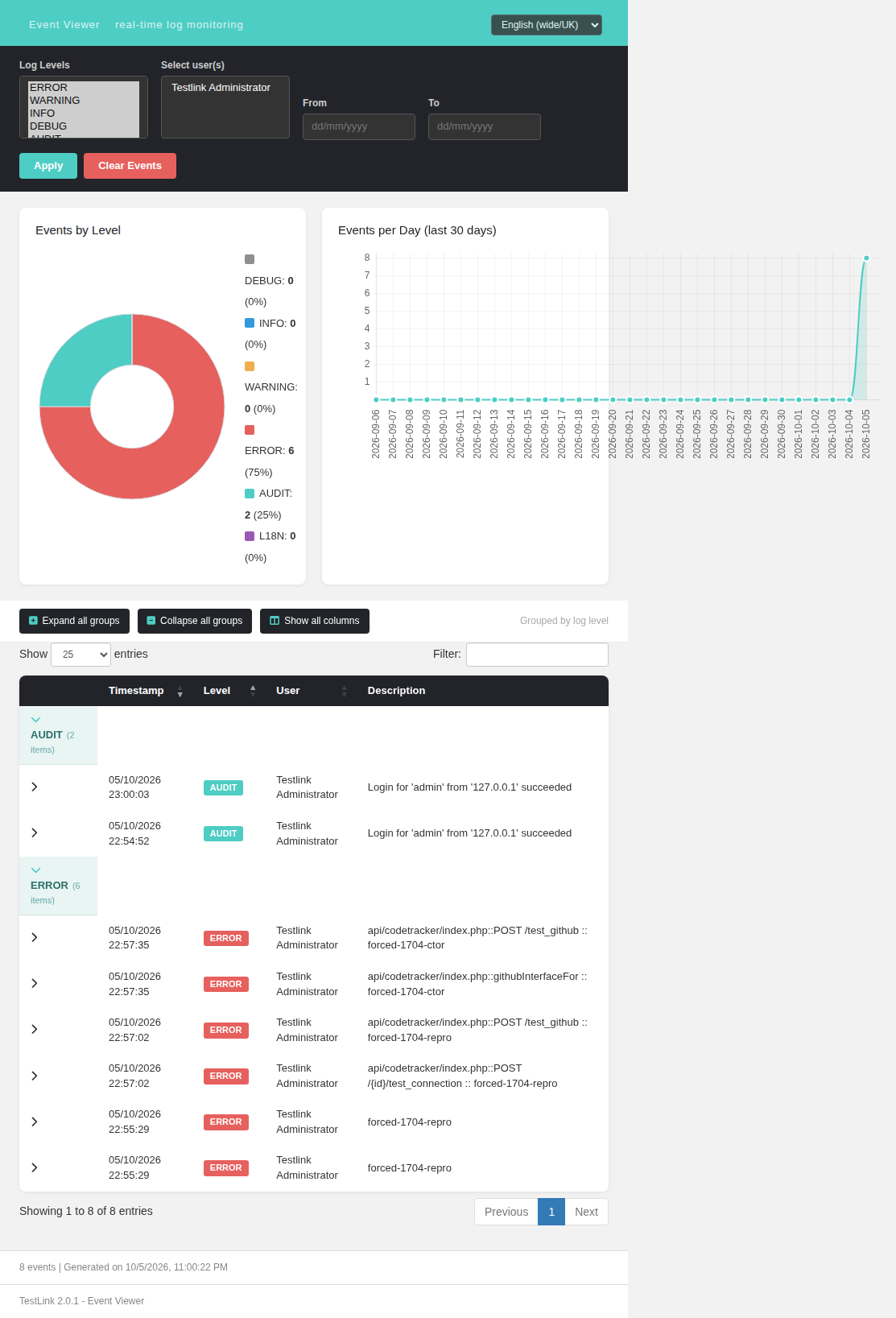Screen dimensions: 896x1318
Task: Select Testlink Administrator in user list
Action: click(x=225, y=88)
